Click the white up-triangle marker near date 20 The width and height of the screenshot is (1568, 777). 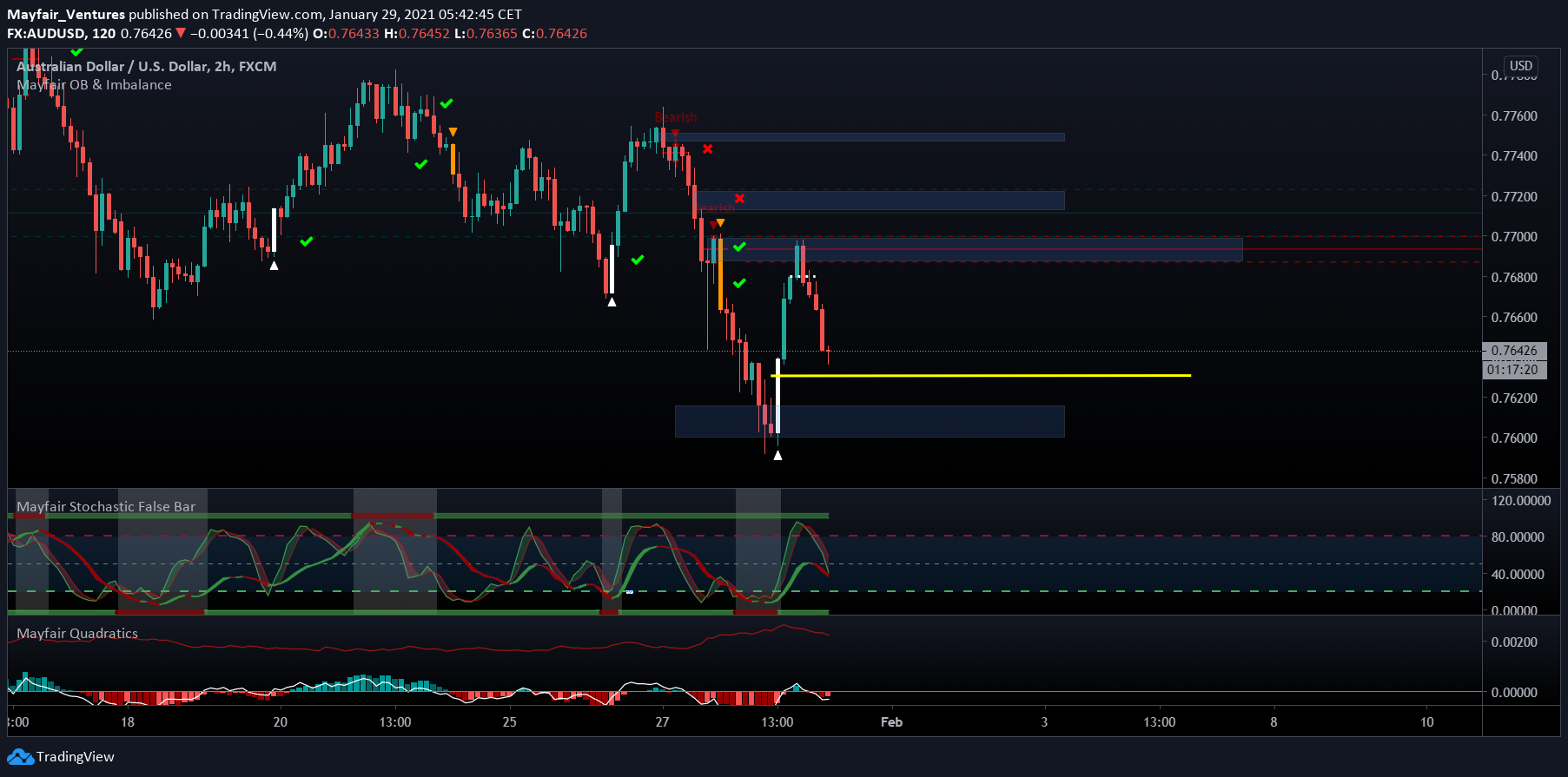274,265
